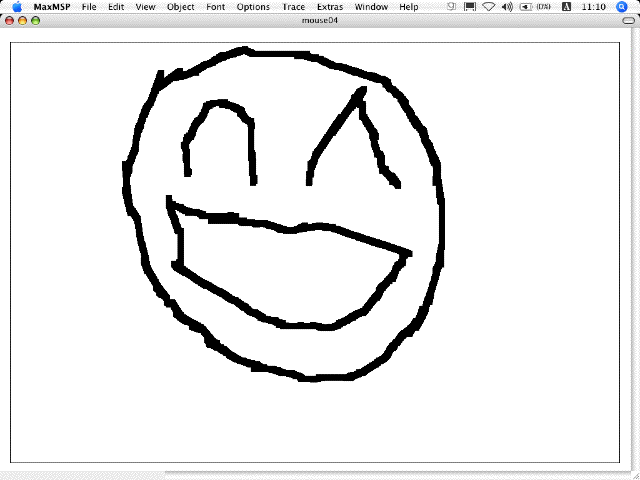Minimize the mouse04 window with yellow button
This screenshot has height=480, width=640.
click(x=22, y=21)
